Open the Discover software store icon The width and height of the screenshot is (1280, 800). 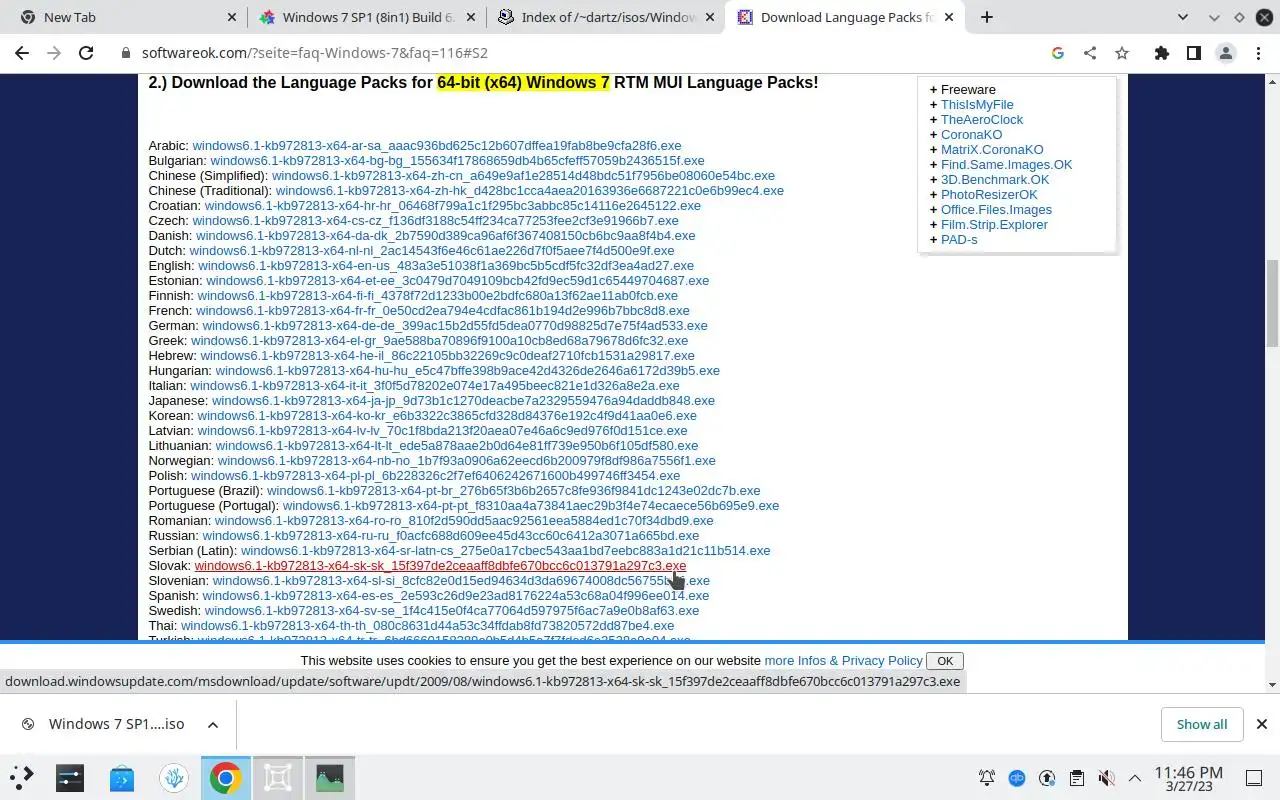point(122,777)
